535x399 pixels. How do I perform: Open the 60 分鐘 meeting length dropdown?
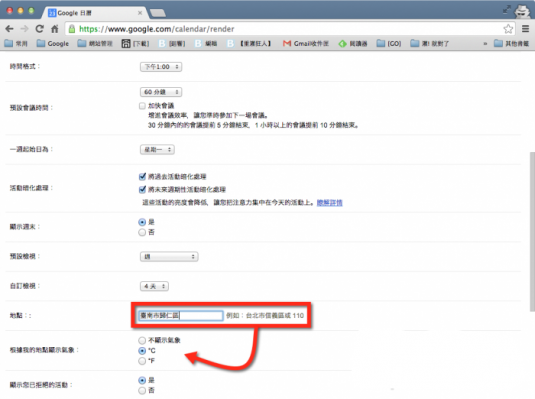pos(161,92)
